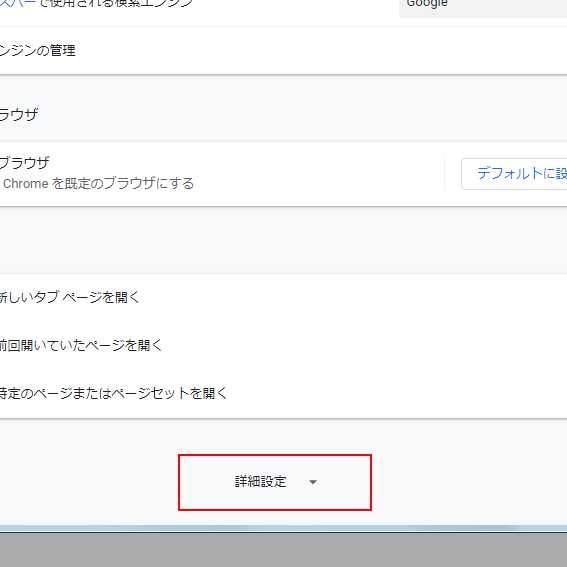Click the デフォルトに設定 button

tap(514, 174)
